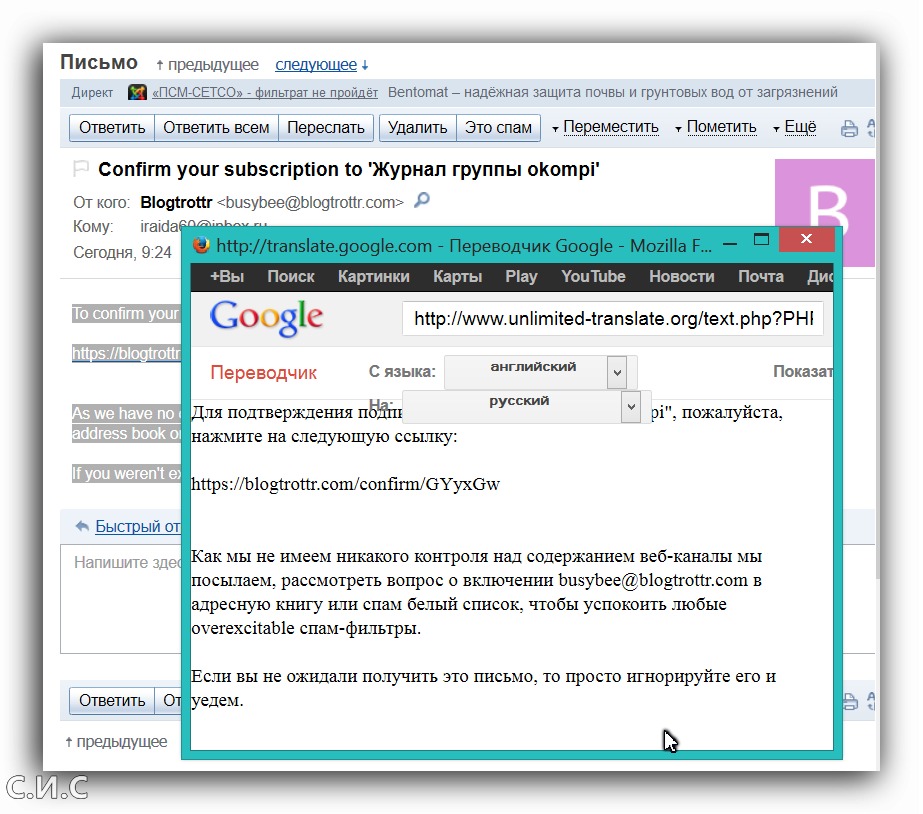Open YouTube in Google bar
This screenshot has width=923, height=814.
[593, 277]
